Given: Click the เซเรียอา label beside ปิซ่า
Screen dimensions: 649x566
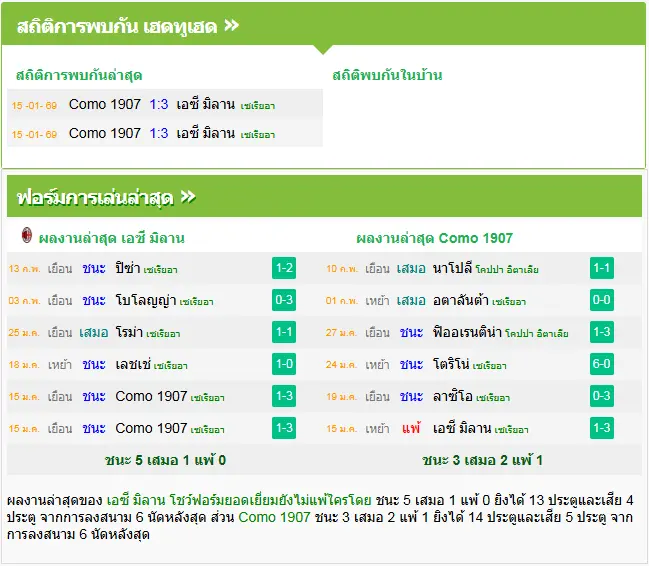Looking at the screenshot, I should 161,270.
